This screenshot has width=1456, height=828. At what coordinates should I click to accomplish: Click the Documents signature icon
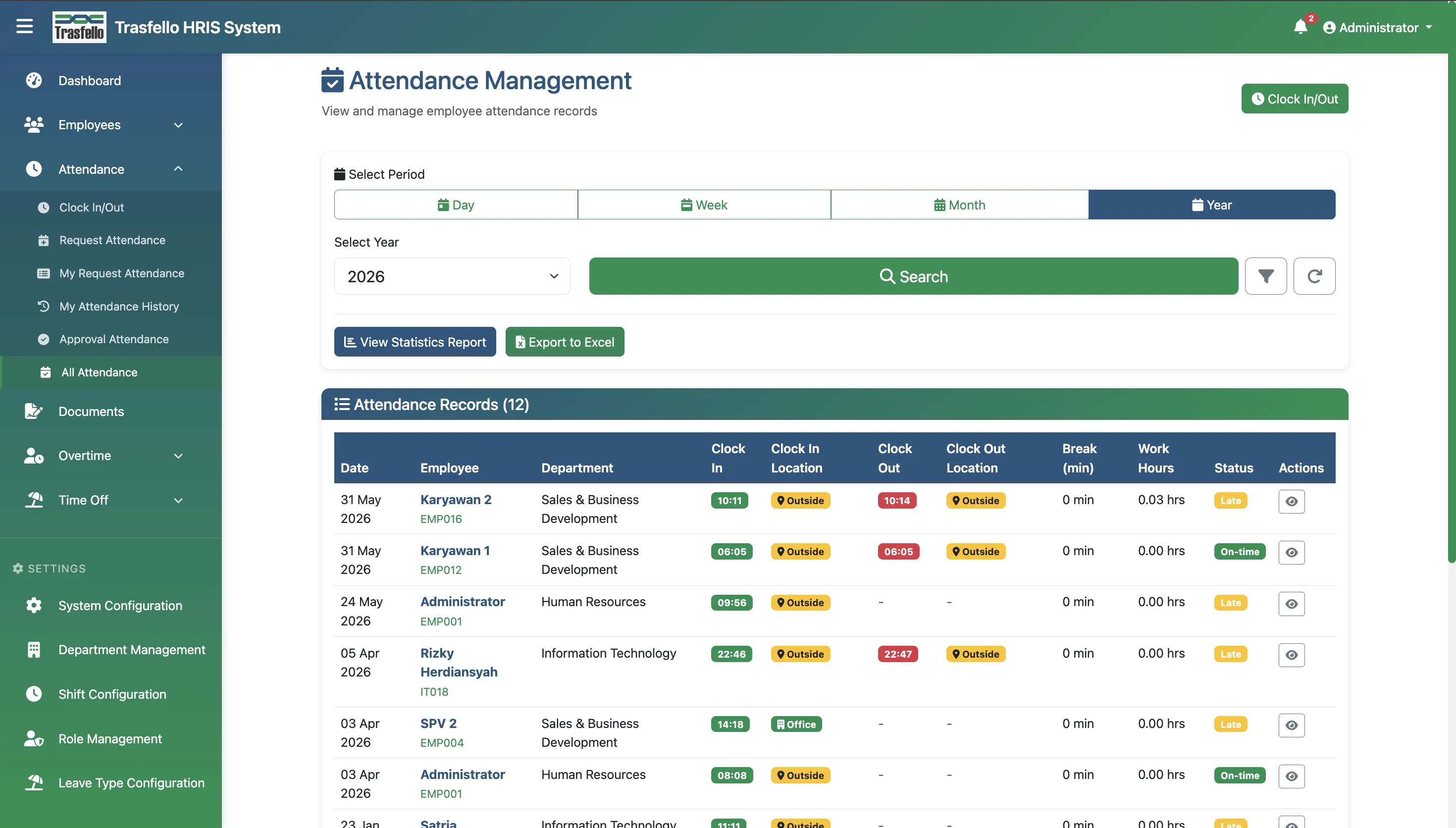(x=34, y=412)
